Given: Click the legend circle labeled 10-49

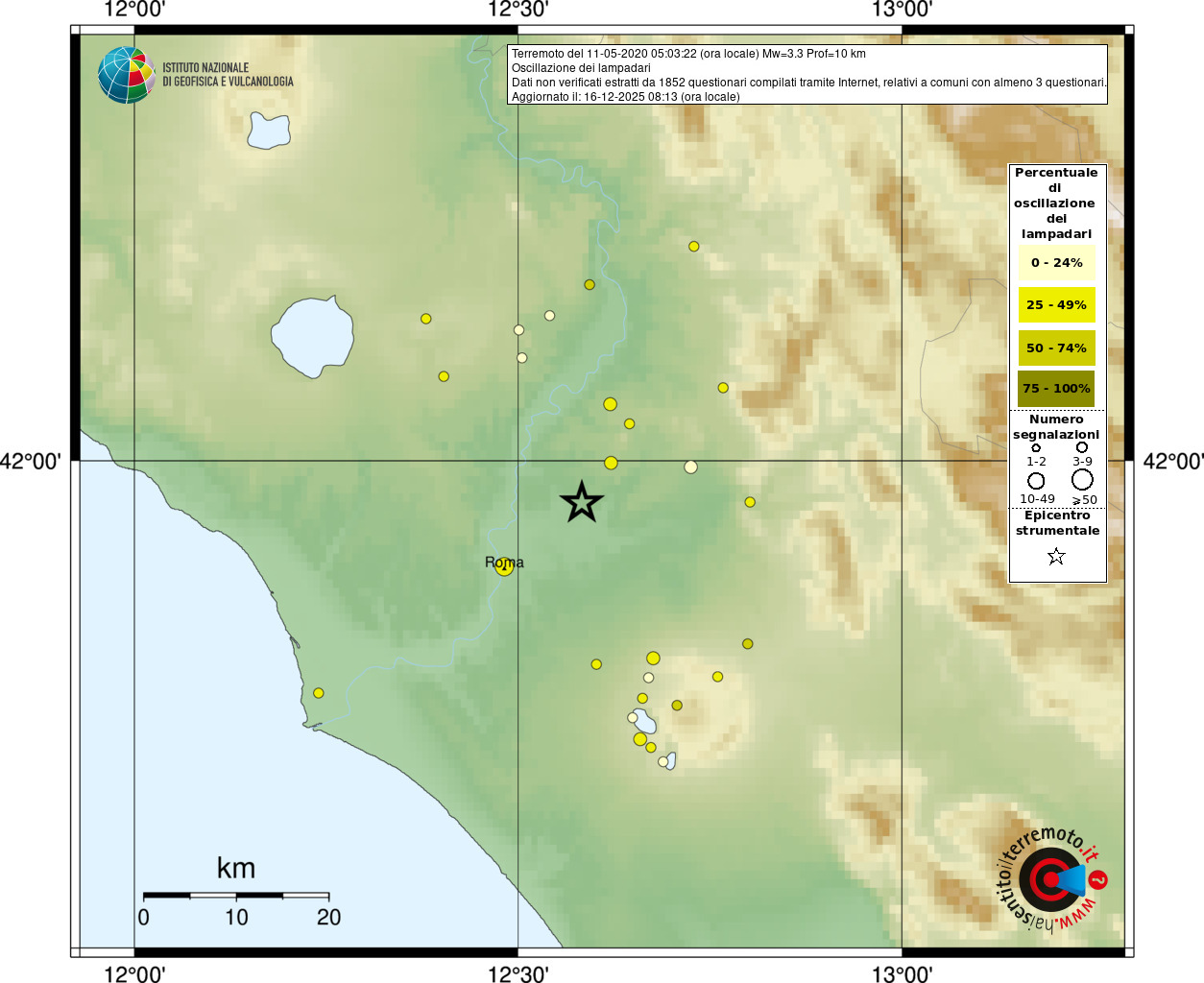Looking at the screenshot, I should pos(1036,481).
